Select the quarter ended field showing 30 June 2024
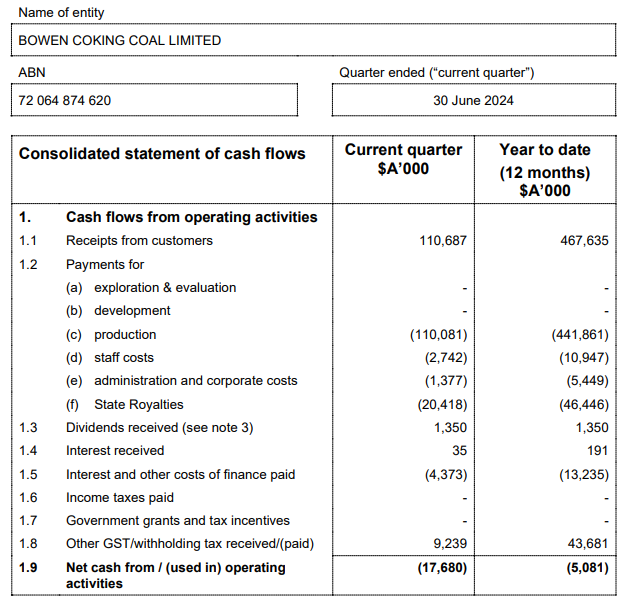Image resolution: width=622 pixels, height=602 pixels. pyautogui.click(x=473, y=100)
